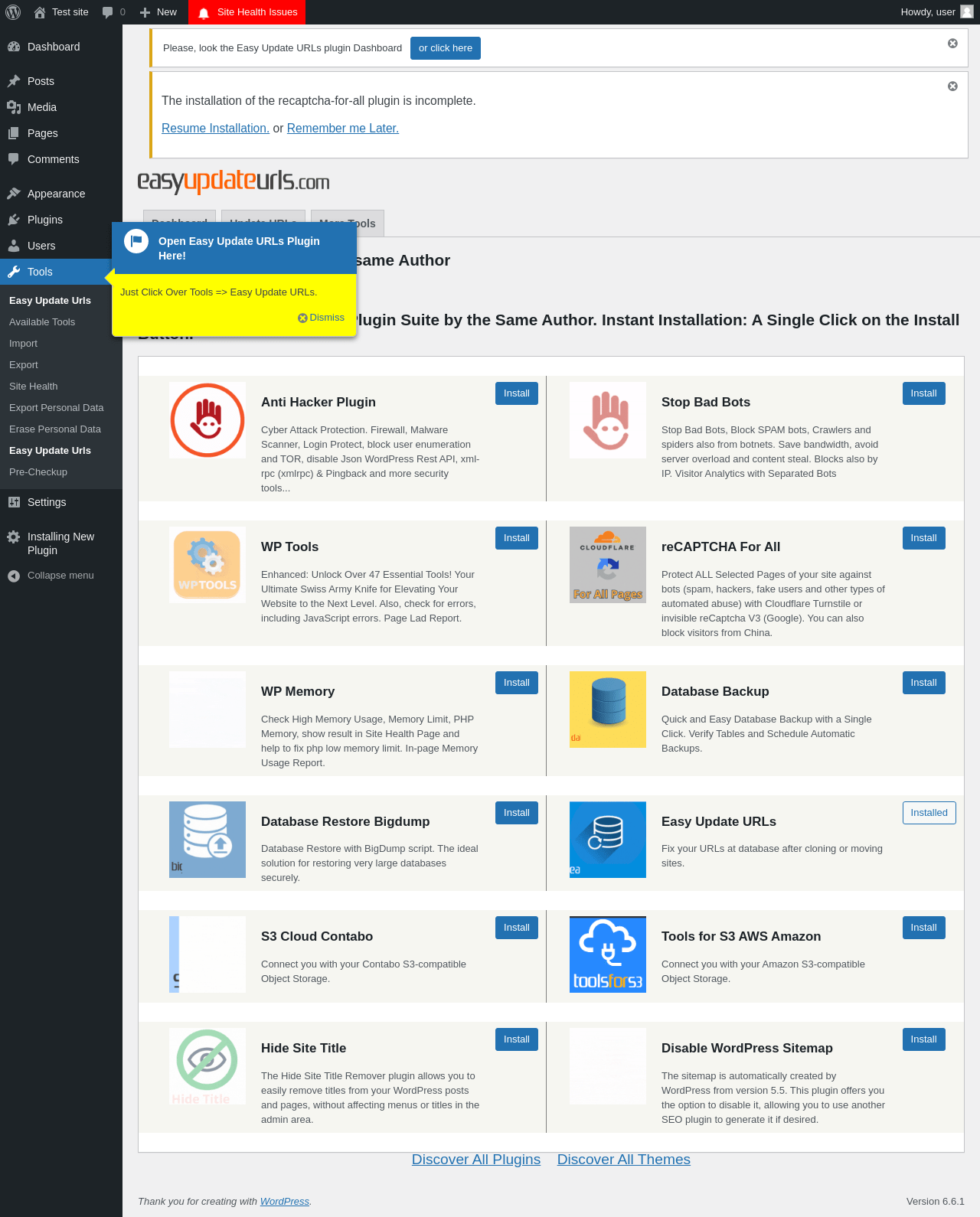The width and height of the screenshot is (980, 1217).
Task: Click the WordPress logo in admin bar
Action: (x=13, y=12)
